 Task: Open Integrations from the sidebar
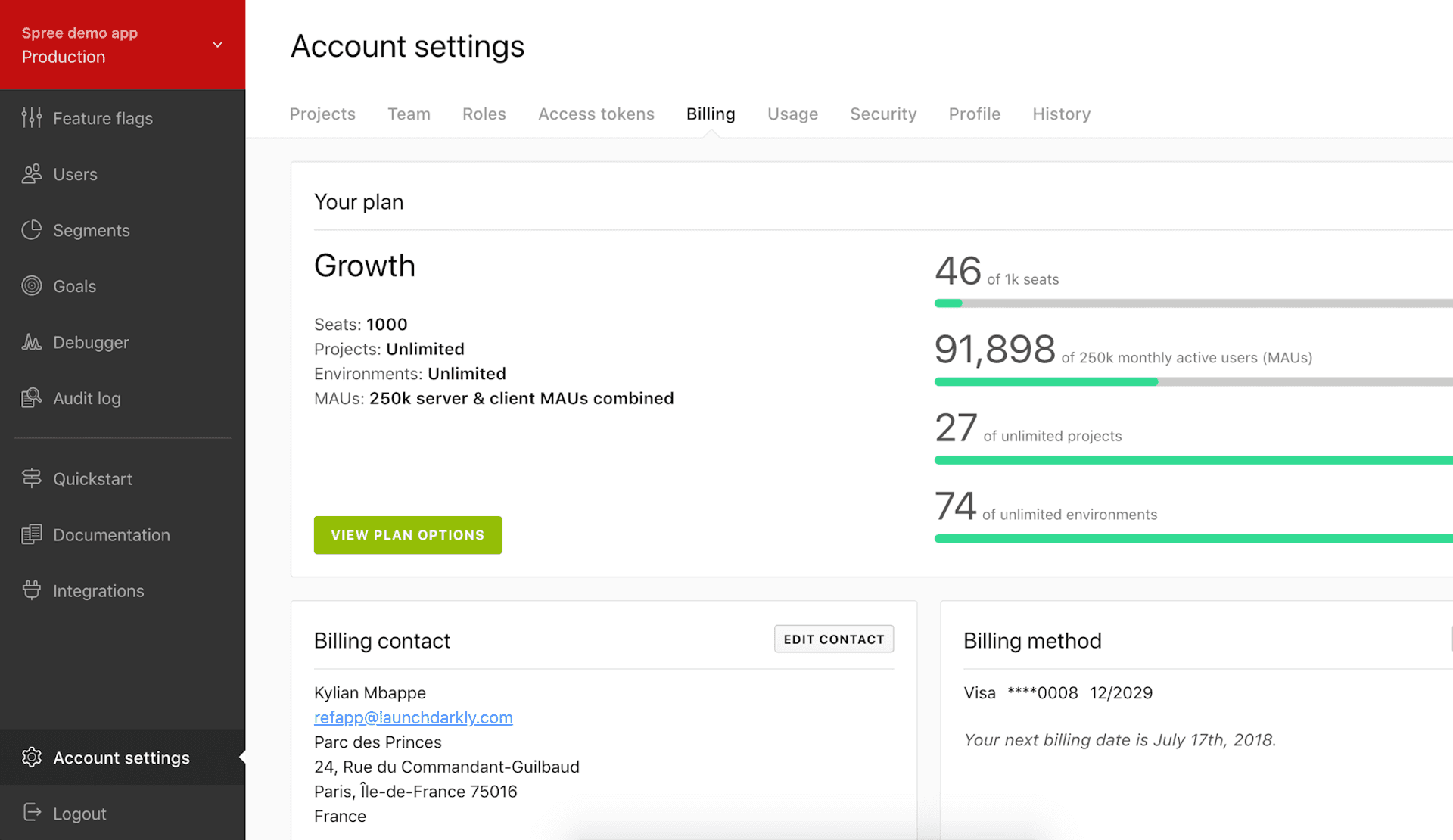pos(99,590)
